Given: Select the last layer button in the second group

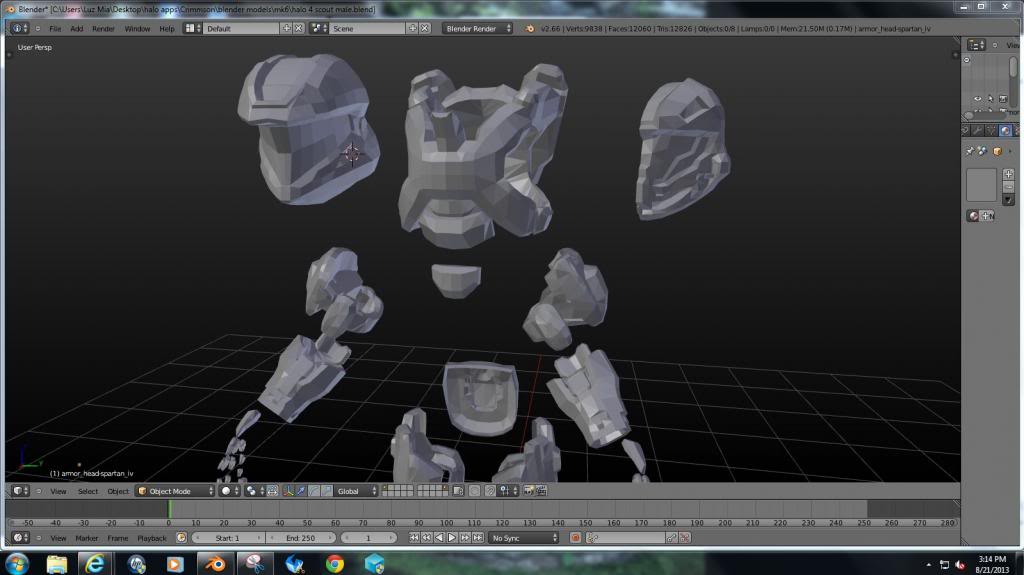Looking at the screenshot, I should click(445, 494).
